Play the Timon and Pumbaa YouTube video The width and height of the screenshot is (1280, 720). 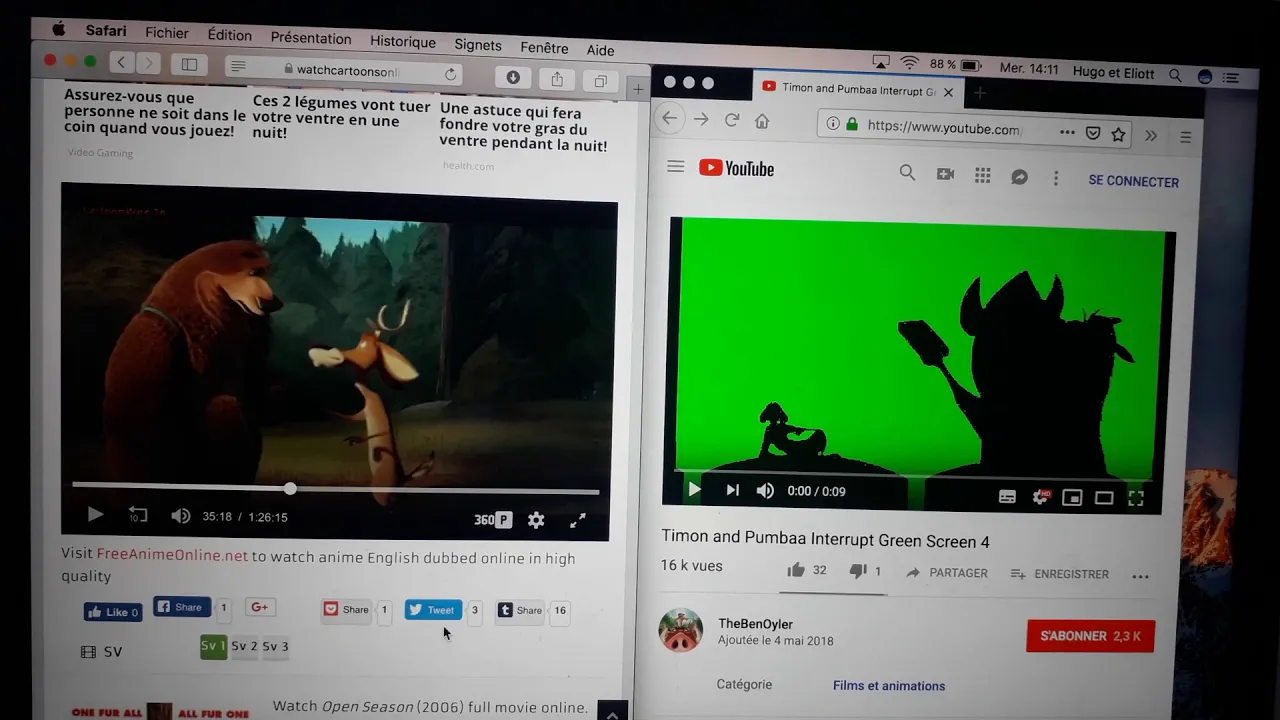tap(694, 489)
